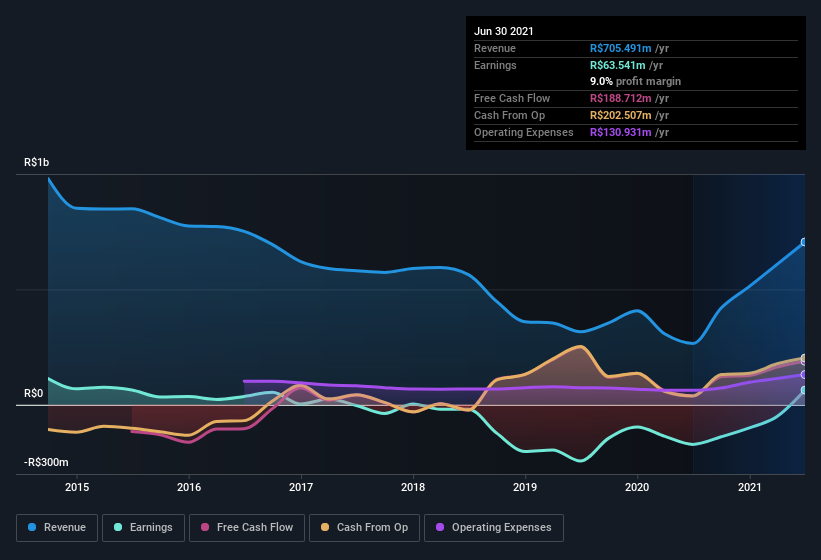Click the R$202.507m cash from op value
This screenshot has width=821, height=560.
pyautogui.click(x=620, y=115)
